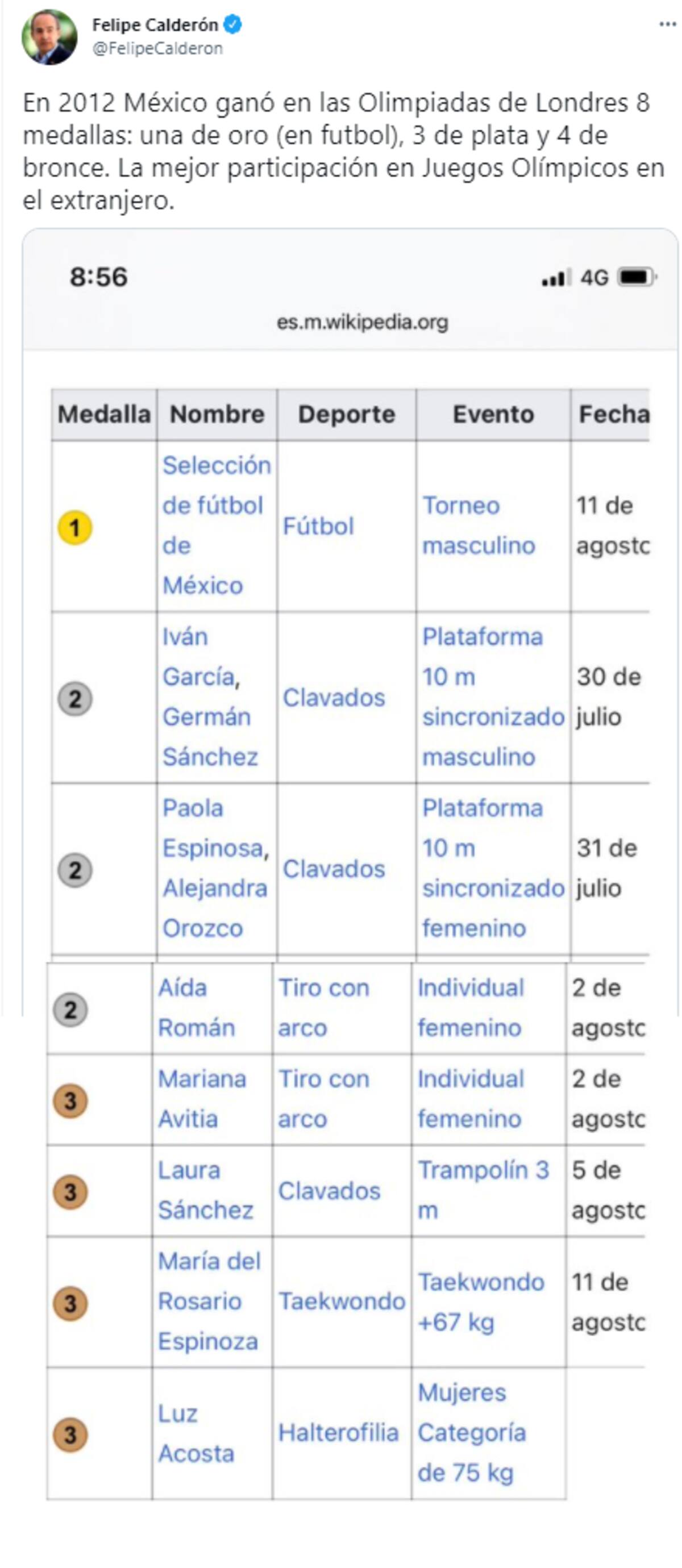Open the @FelipeCalderon handle link
Image resolution: width=682 pixels, height=1568 pixels.
tap(157, 49)
